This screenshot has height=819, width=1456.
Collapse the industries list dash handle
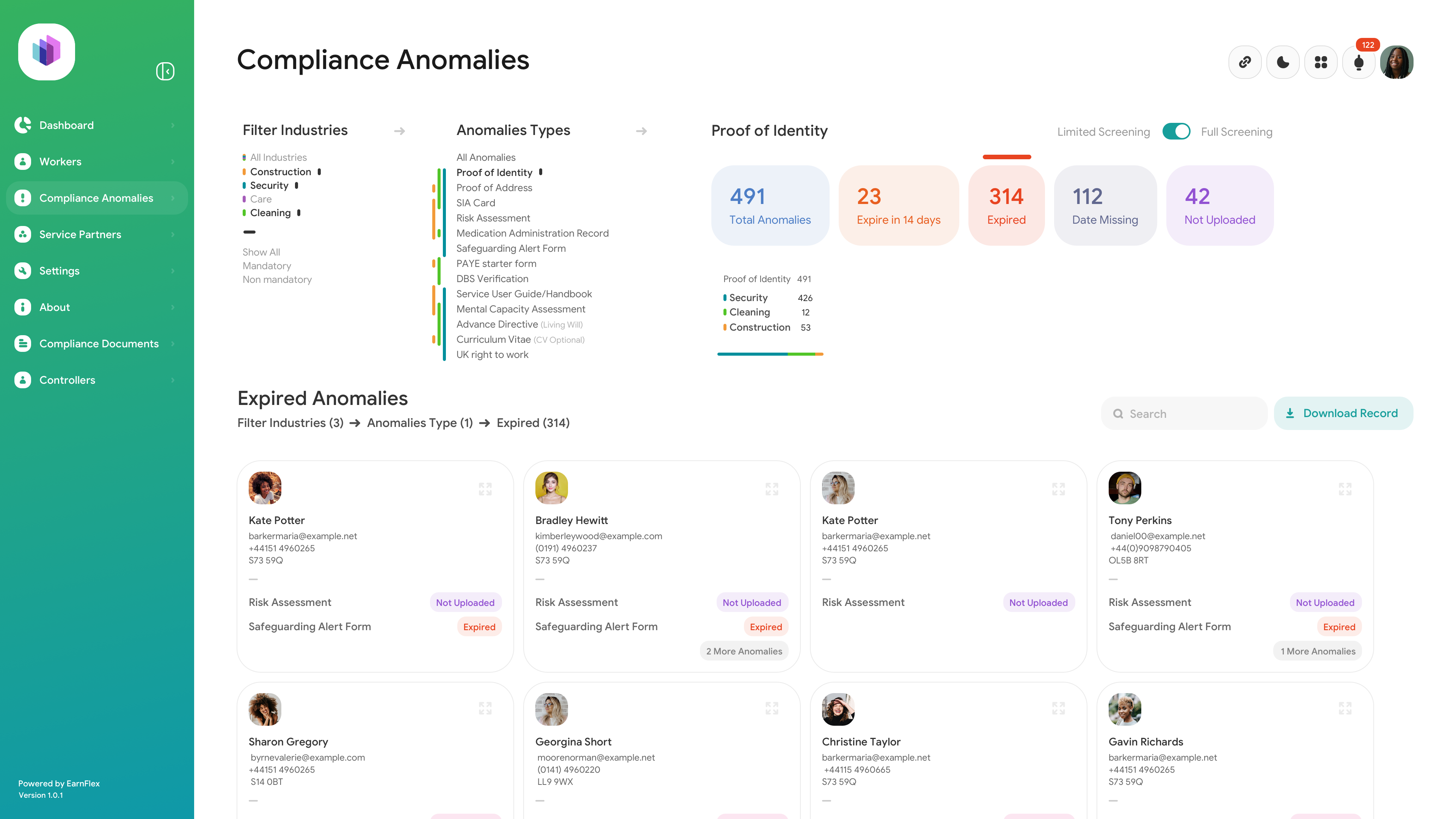pyautogui.click(x=249, y=232)
